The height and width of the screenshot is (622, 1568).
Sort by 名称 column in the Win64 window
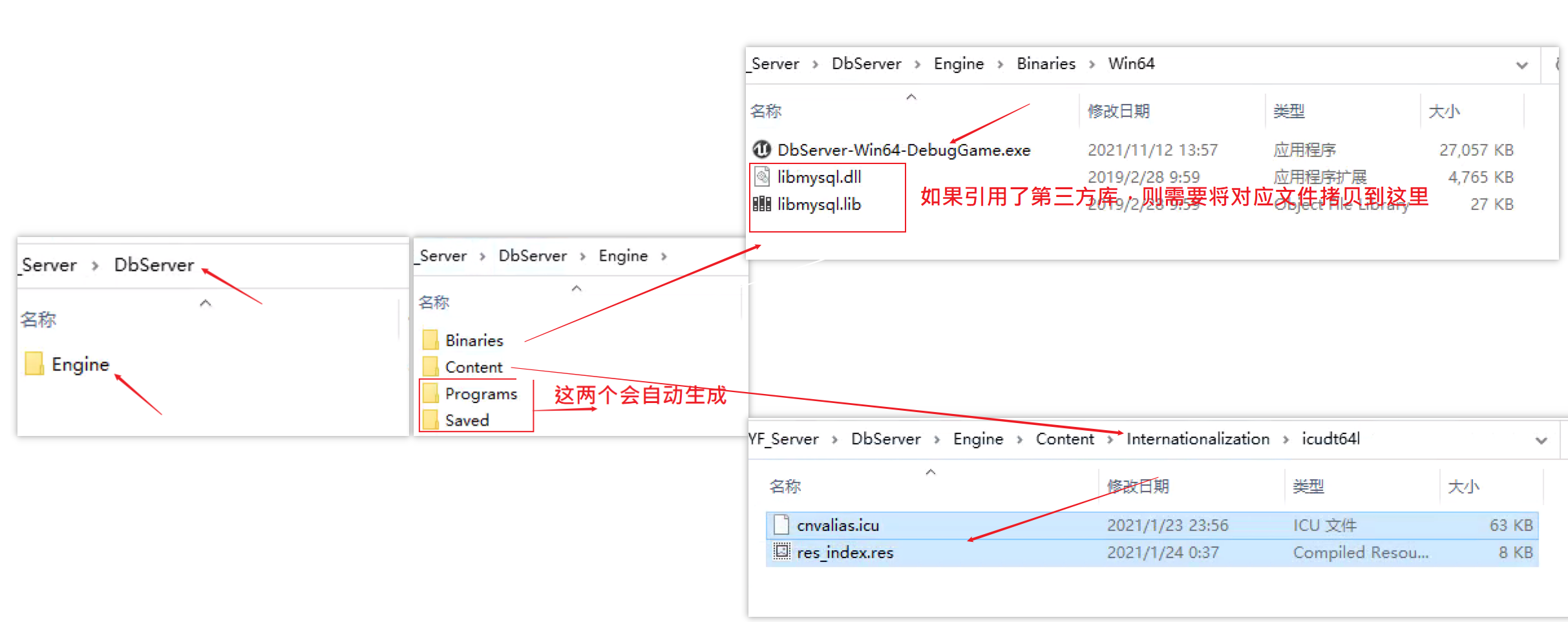766,111
